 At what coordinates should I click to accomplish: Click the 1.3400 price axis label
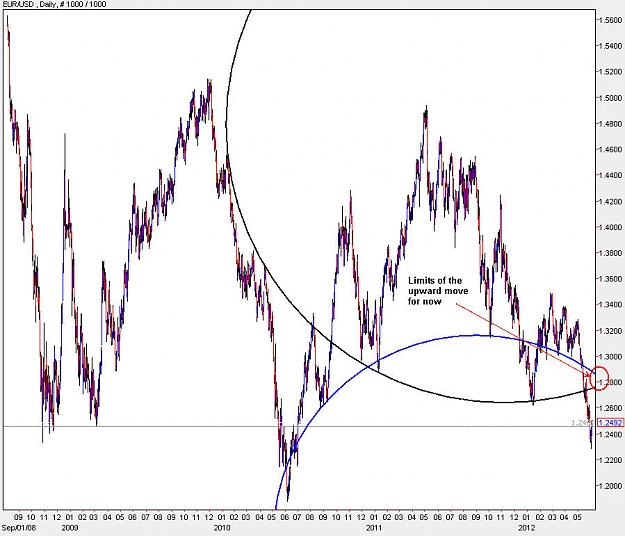pos(611,304)
